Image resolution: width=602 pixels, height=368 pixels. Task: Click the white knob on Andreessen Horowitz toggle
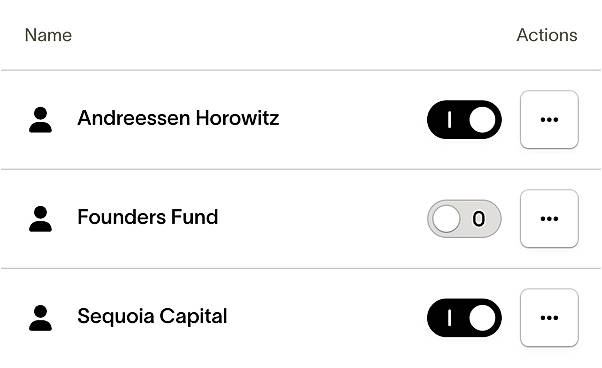tap(482, 120)
